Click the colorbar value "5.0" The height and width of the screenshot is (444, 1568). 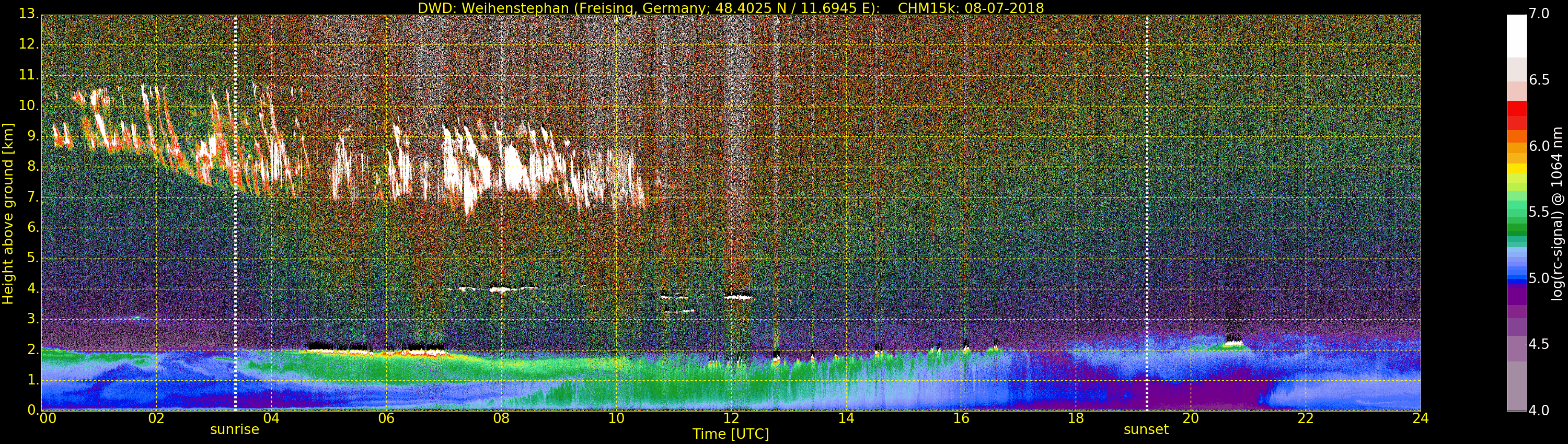pyautogui.click(x=1539, y=278)
